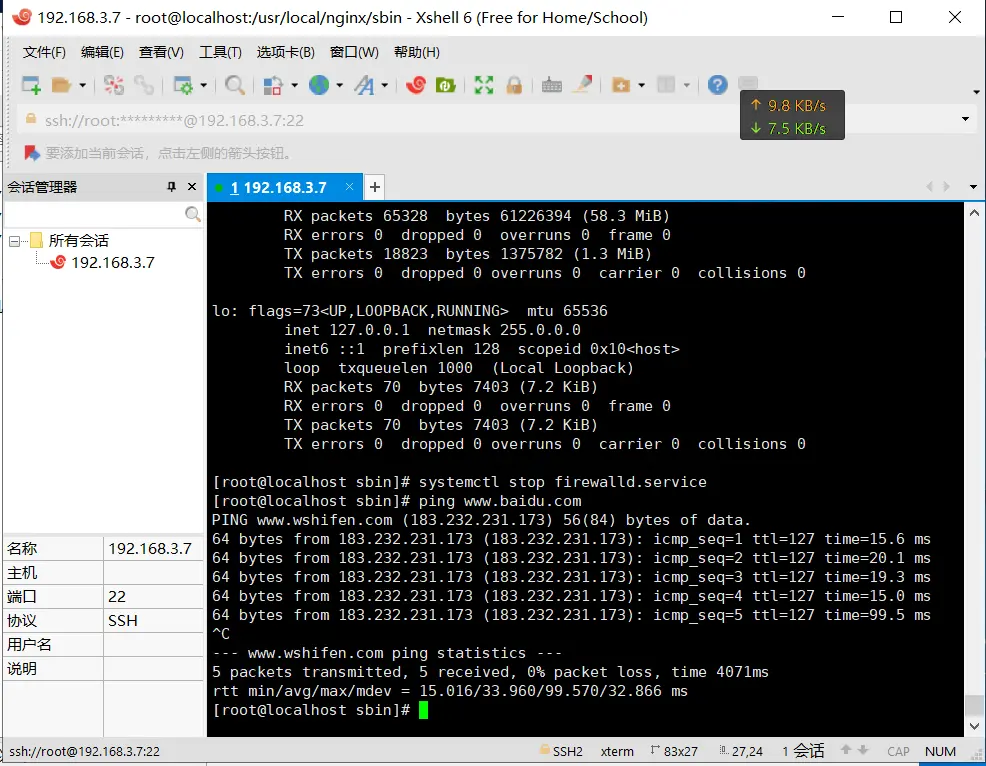Viewport: 986px width, 766px height.
Task: Click the globe encoding icon
Action: (x=319, y=85)
